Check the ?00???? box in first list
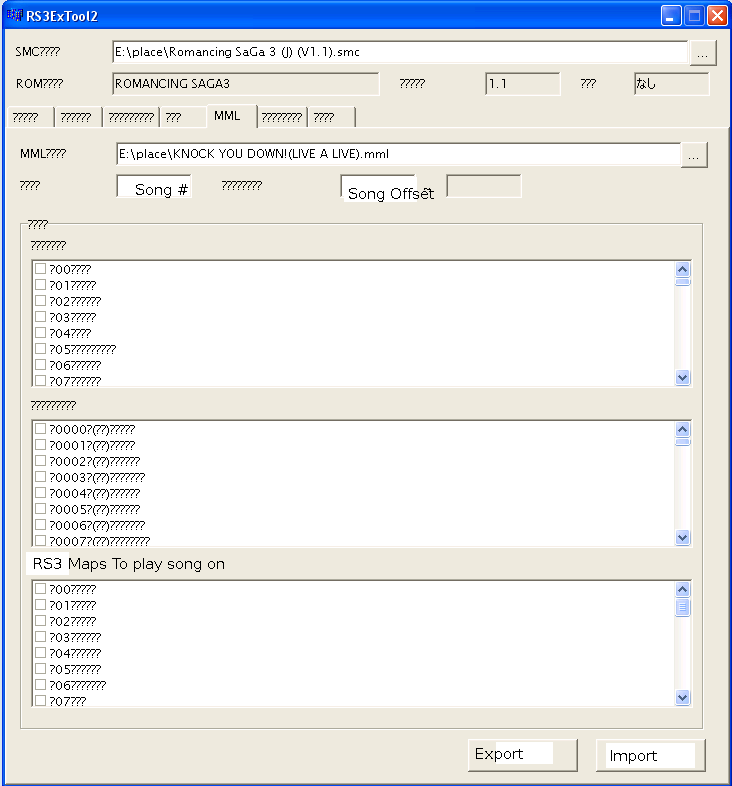This screenshot has width=732, height=786. coord(41,269)
